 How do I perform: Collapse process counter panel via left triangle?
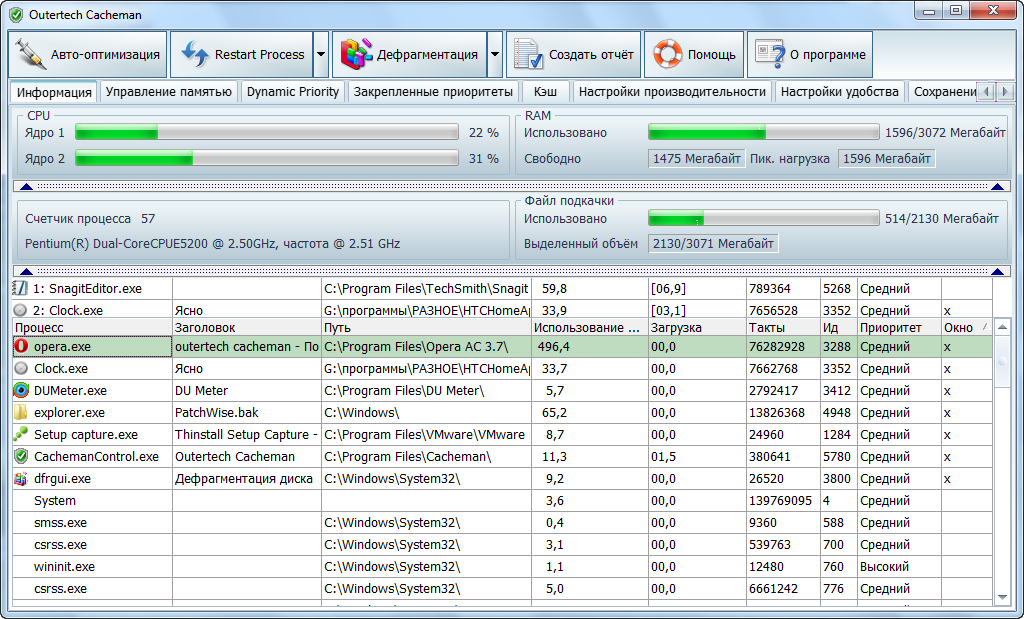[26, 271]
